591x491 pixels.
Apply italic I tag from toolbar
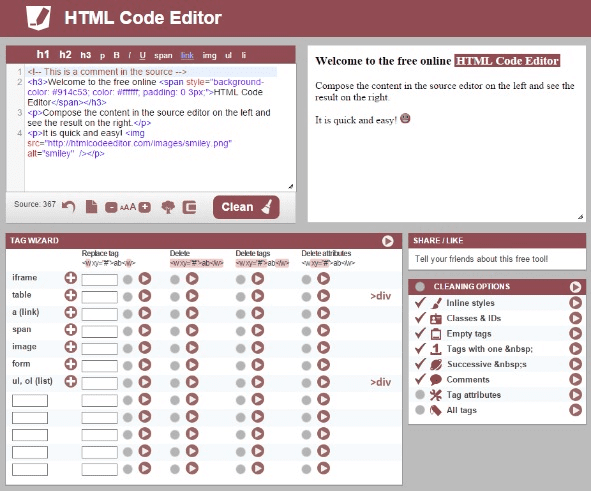click(129, 55)
